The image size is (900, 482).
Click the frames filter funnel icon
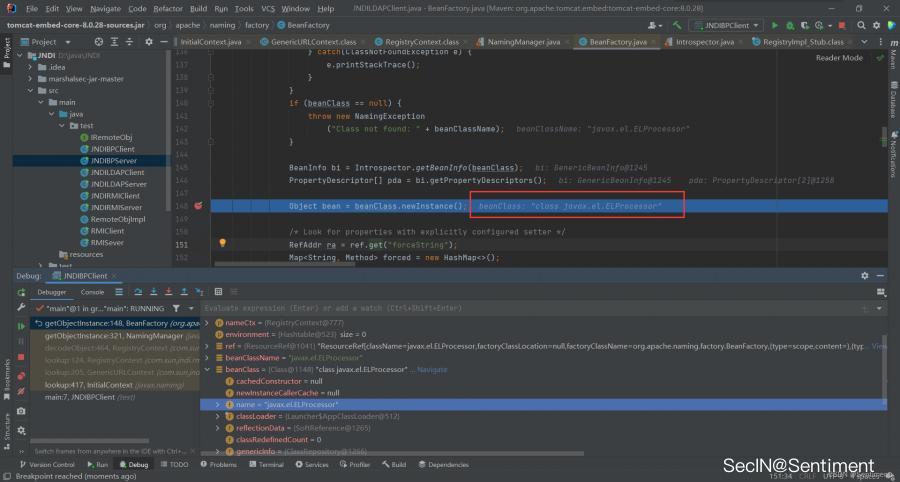coord(177,308)
